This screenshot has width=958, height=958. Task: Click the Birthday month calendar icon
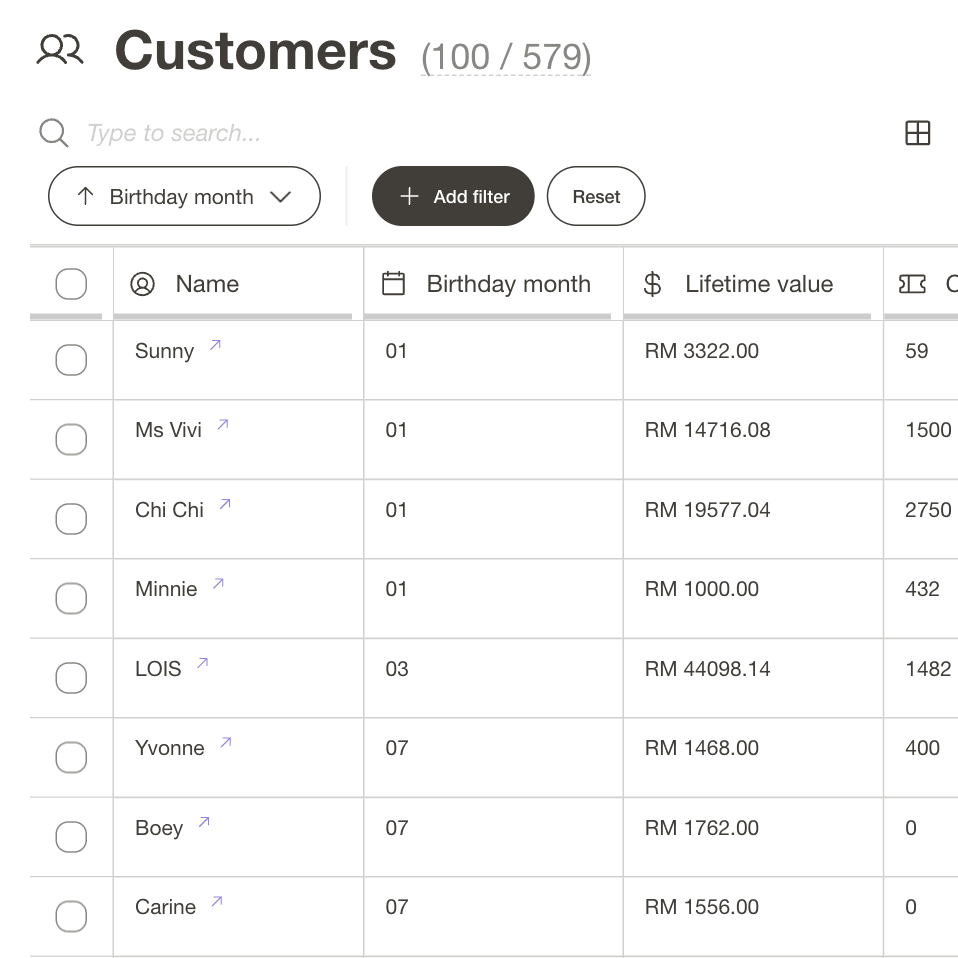[393, 283]
